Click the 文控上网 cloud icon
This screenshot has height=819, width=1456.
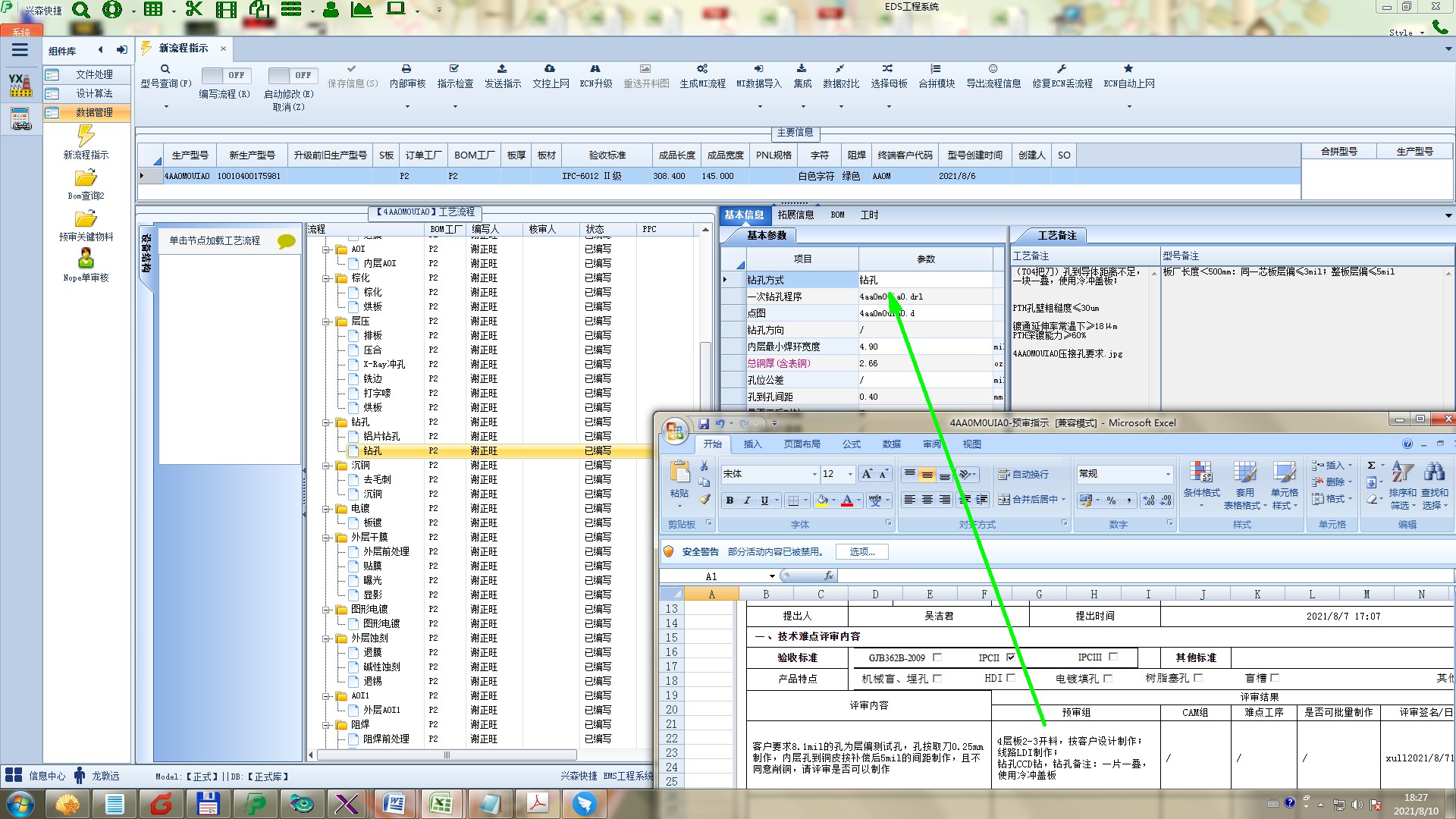550,69
